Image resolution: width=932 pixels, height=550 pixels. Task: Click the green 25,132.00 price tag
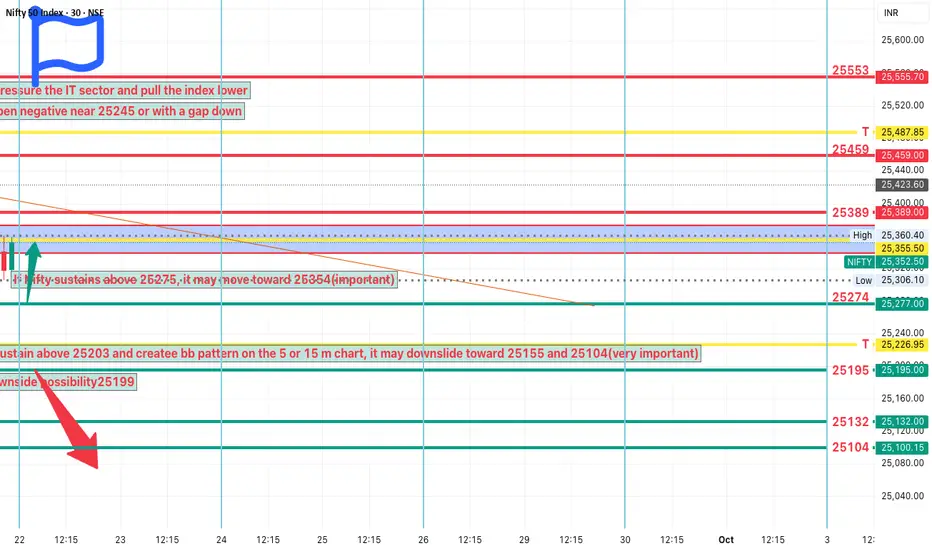coord(902,422)
